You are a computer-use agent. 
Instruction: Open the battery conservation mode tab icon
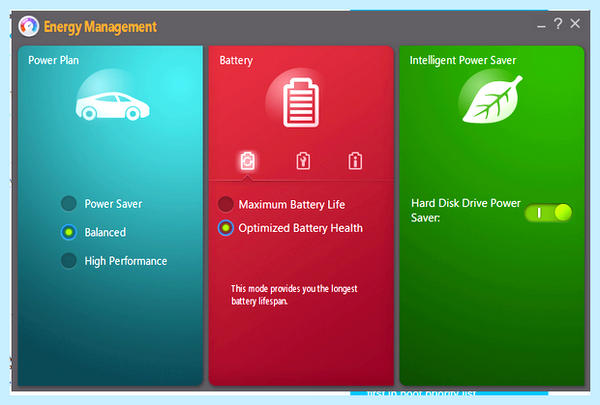tap(248, 161)
